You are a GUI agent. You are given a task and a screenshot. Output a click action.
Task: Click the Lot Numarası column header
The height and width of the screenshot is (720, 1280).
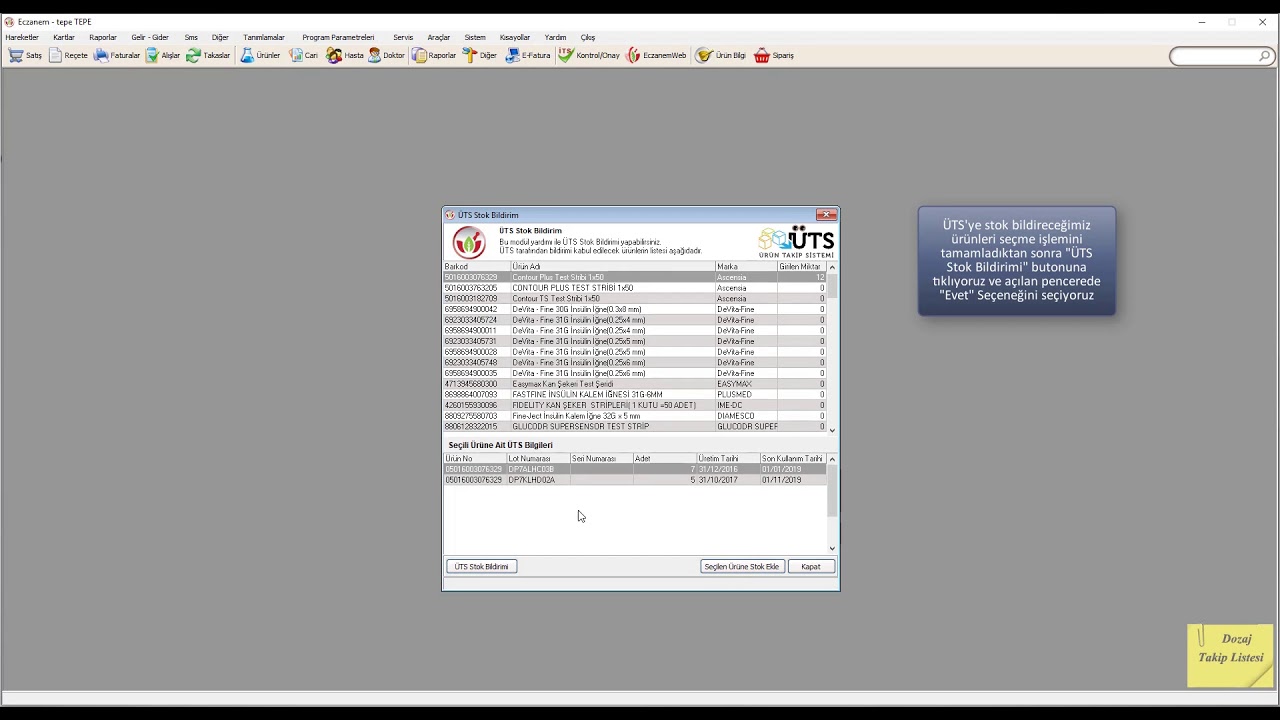coord(538,459)
